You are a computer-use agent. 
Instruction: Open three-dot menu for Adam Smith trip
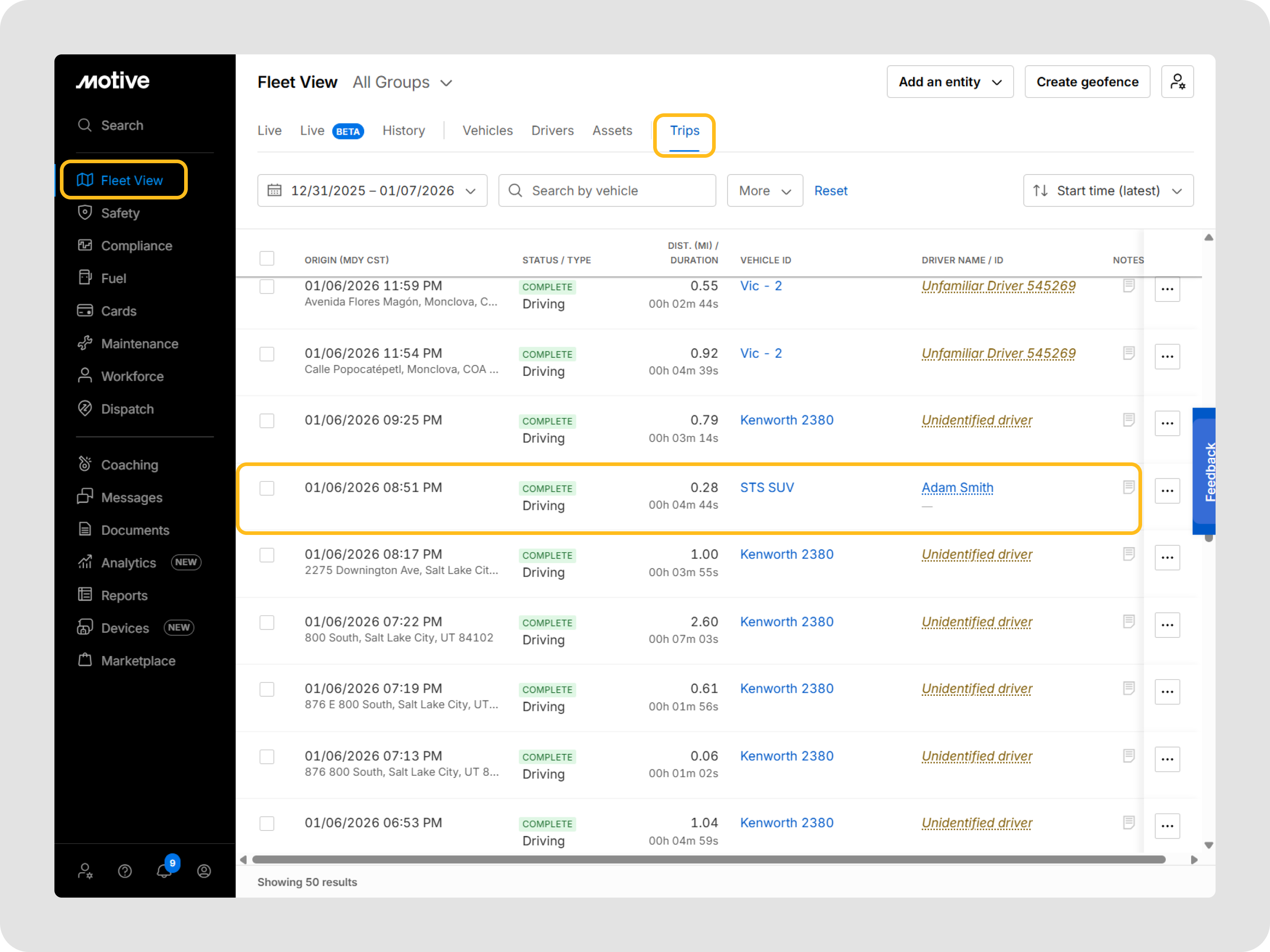[1167, 491]
